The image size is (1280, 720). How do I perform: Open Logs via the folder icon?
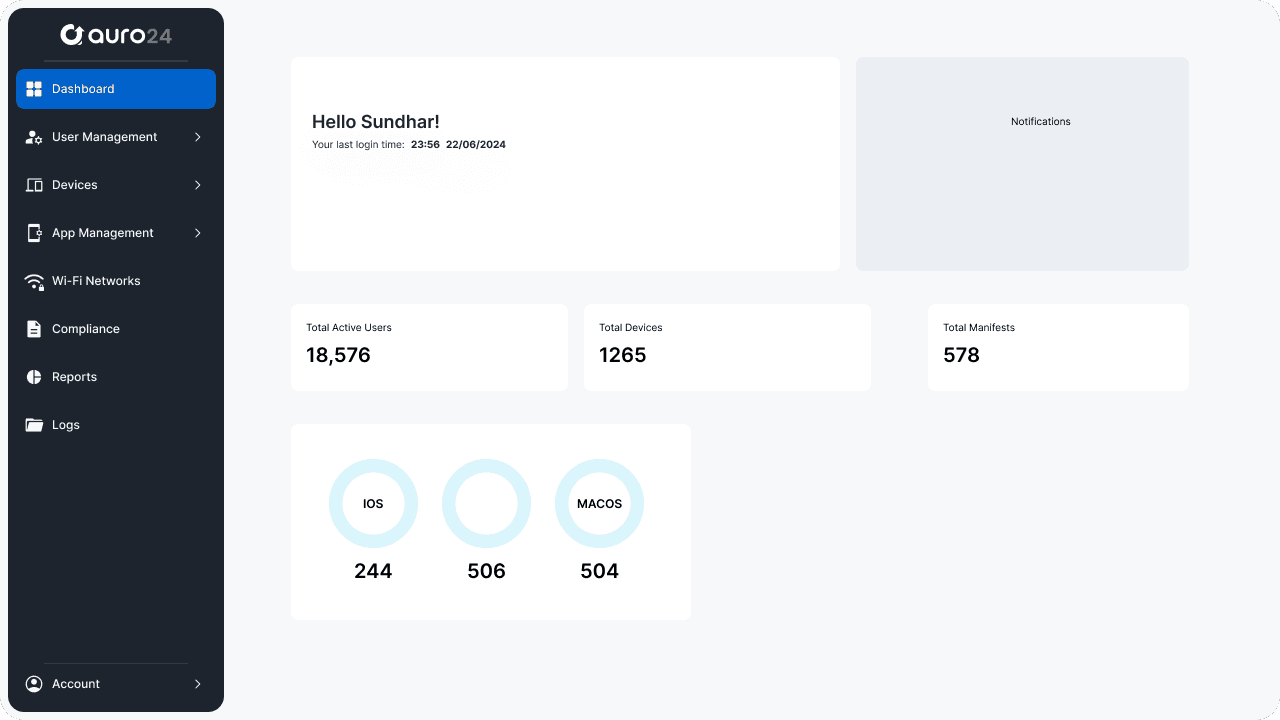[33, 425]
